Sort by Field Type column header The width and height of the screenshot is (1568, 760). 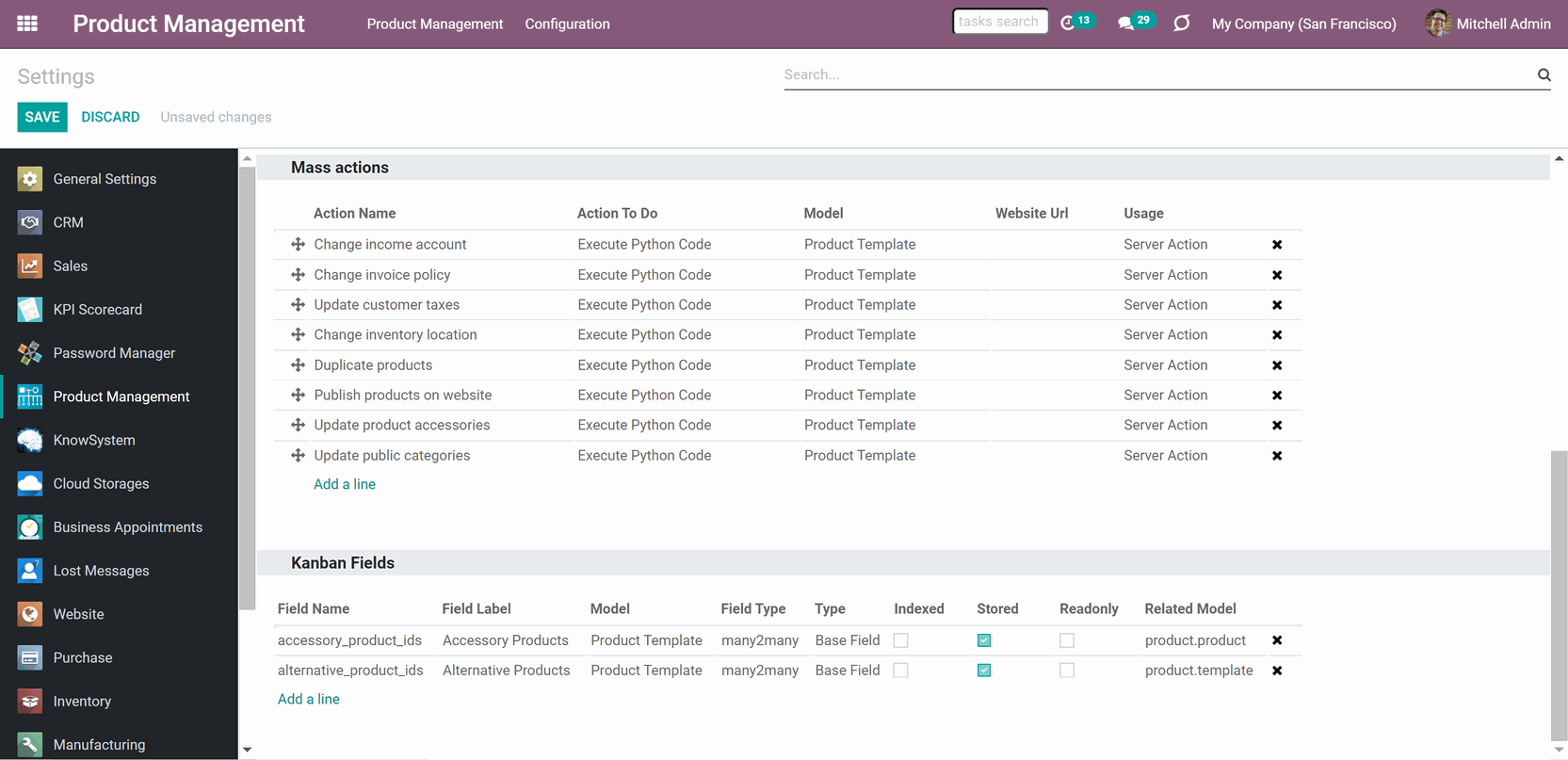click(753, 609)
